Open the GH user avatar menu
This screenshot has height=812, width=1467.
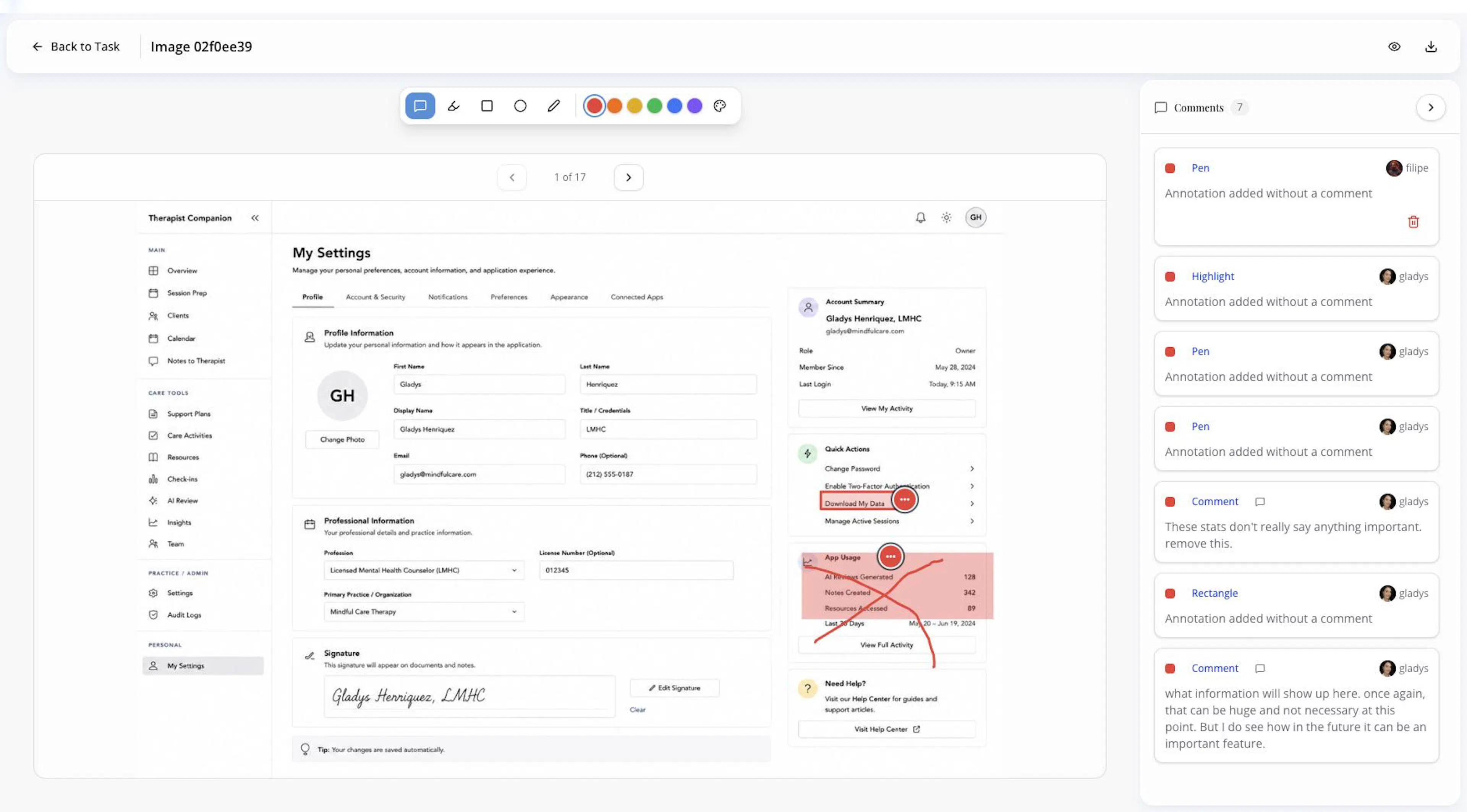975,218
